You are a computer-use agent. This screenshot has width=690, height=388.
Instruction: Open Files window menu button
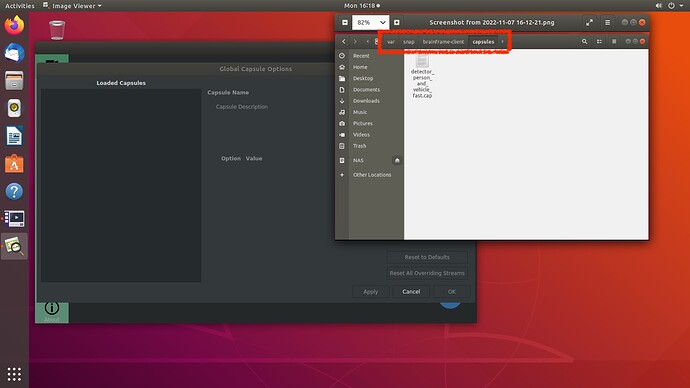click(614, 41)
